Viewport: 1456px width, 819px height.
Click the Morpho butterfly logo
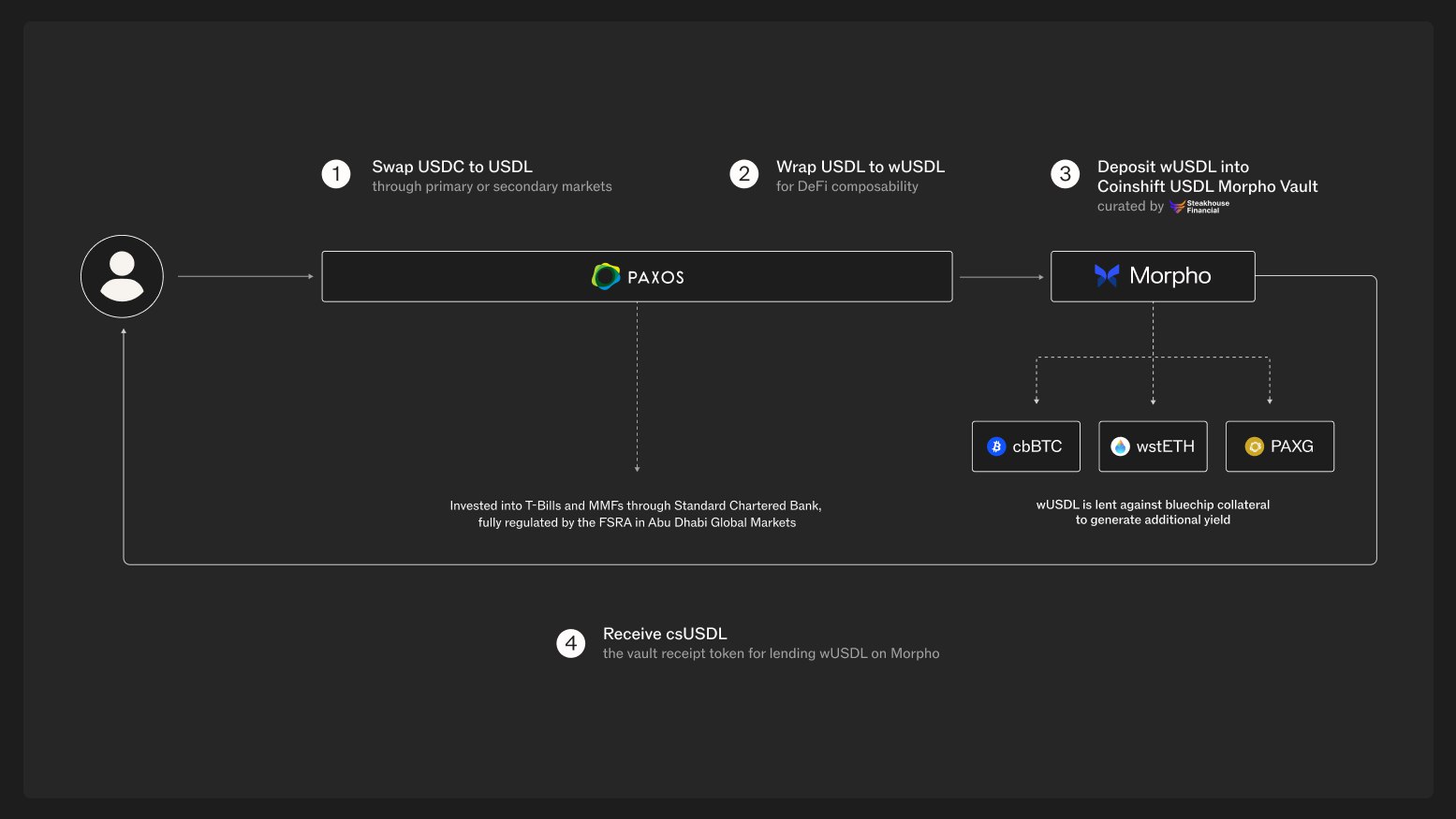[x=1107, y=275]
